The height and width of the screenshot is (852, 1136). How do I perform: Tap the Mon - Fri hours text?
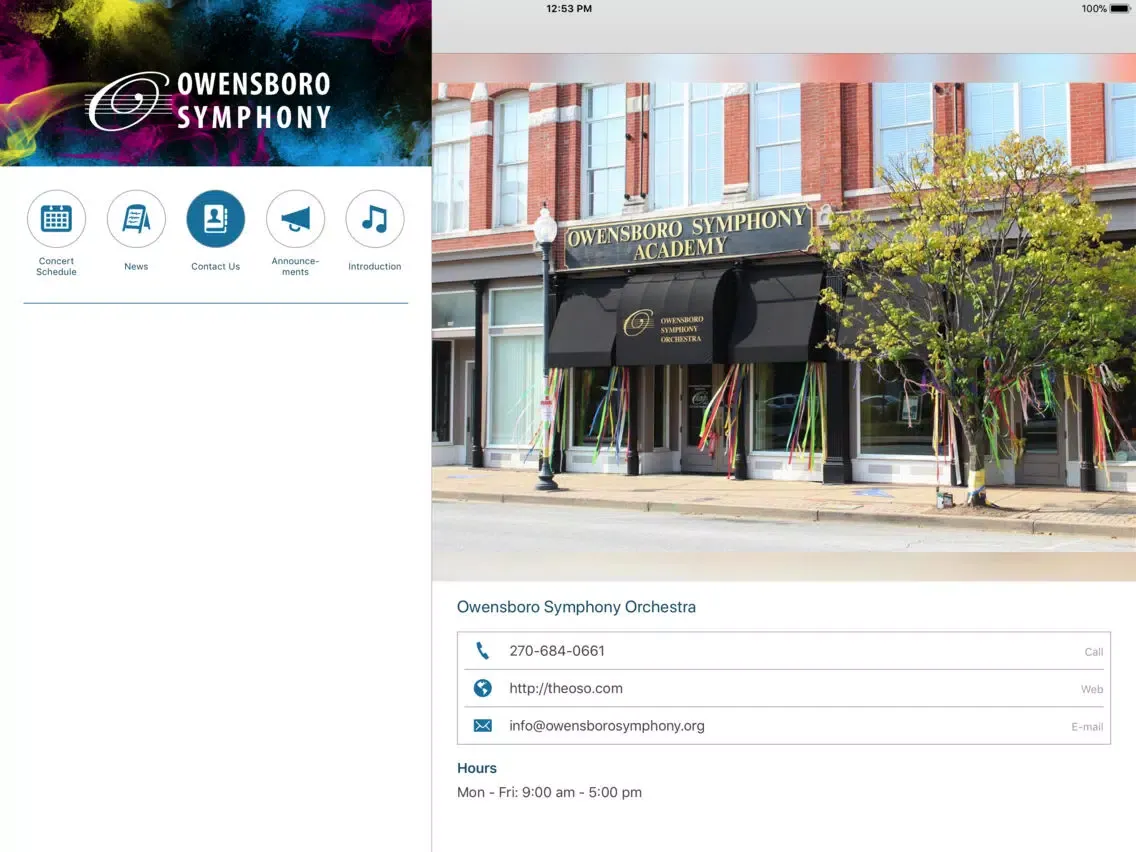click(549, 793)
